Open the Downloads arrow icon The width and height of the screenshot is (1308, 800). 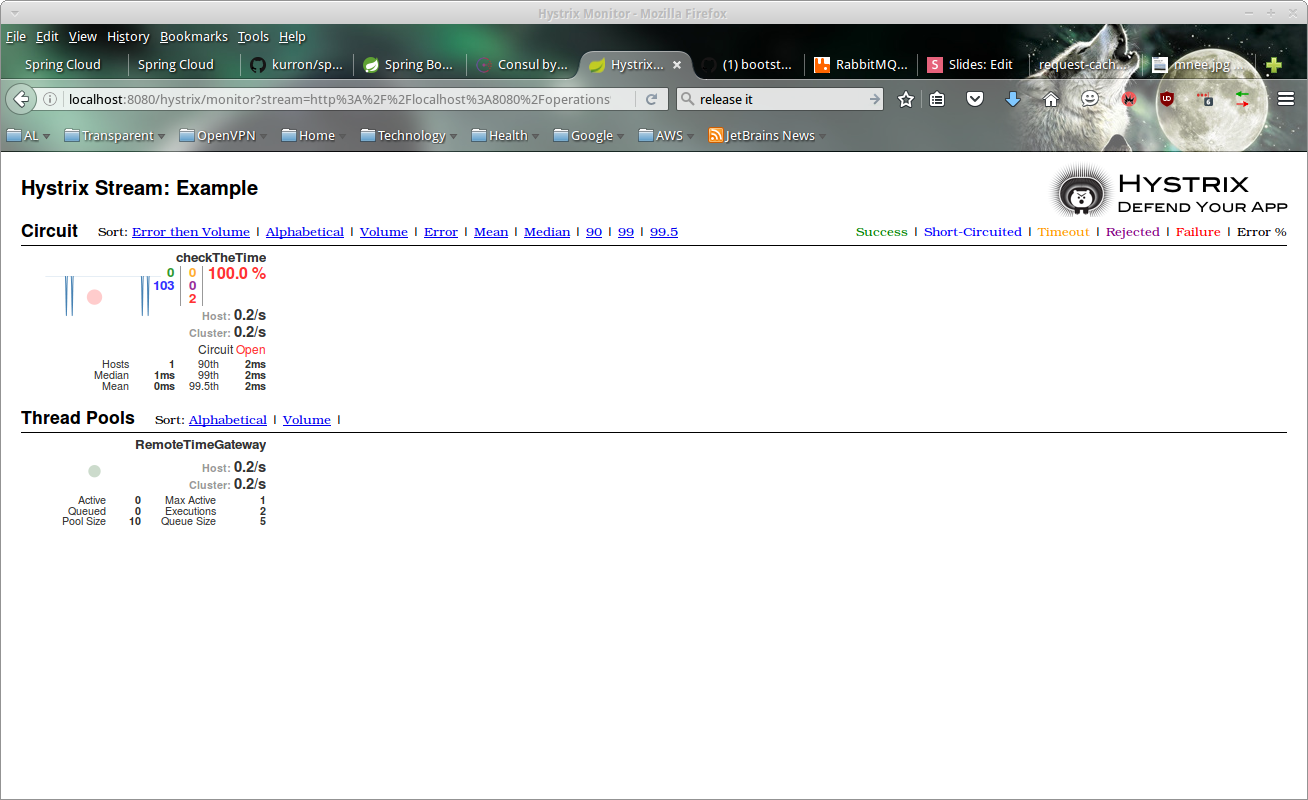tap(1013, 99)
